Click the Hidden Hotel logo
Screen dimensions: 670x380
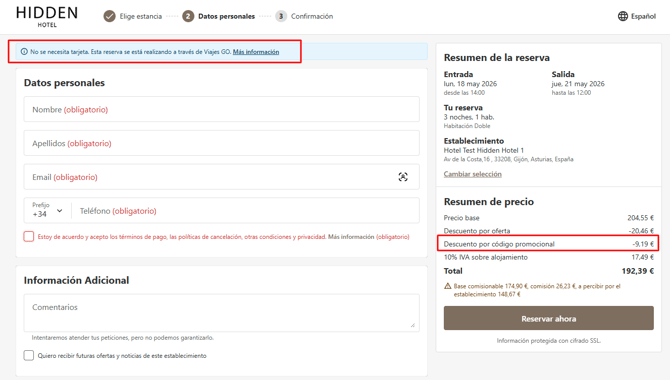coord(47,17)
